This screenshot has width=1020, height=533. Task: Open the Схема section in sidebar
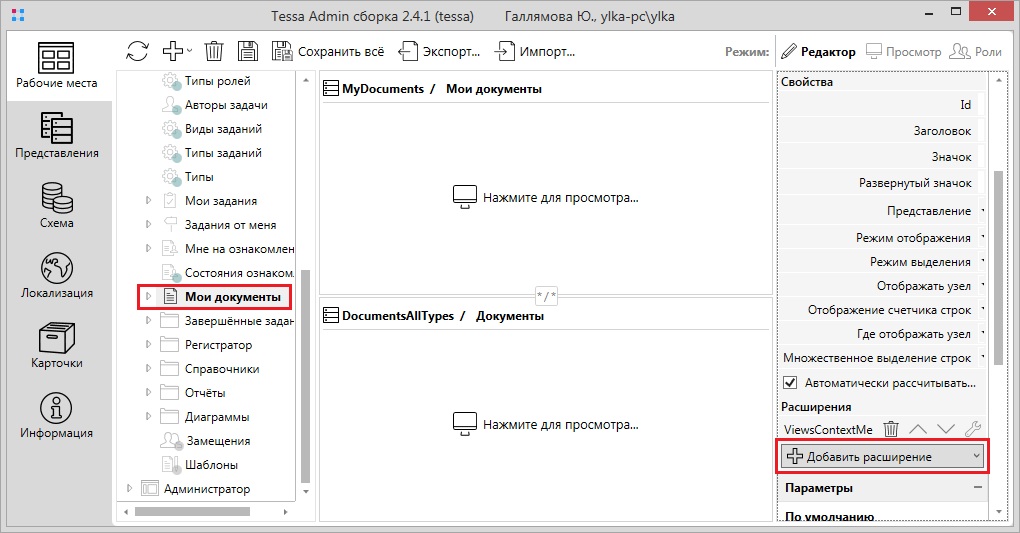57,206
